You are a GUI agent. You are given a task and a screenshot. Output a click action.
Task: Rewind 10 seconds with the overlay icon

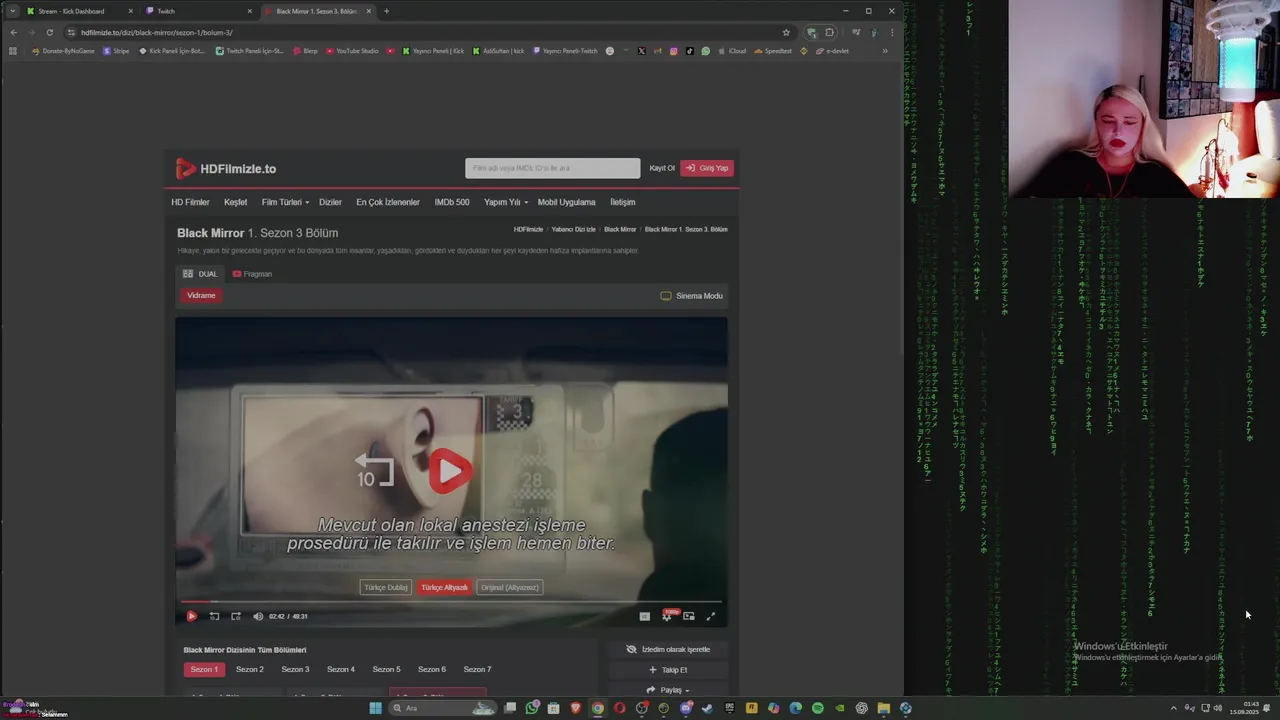click(x=374, y=471)
